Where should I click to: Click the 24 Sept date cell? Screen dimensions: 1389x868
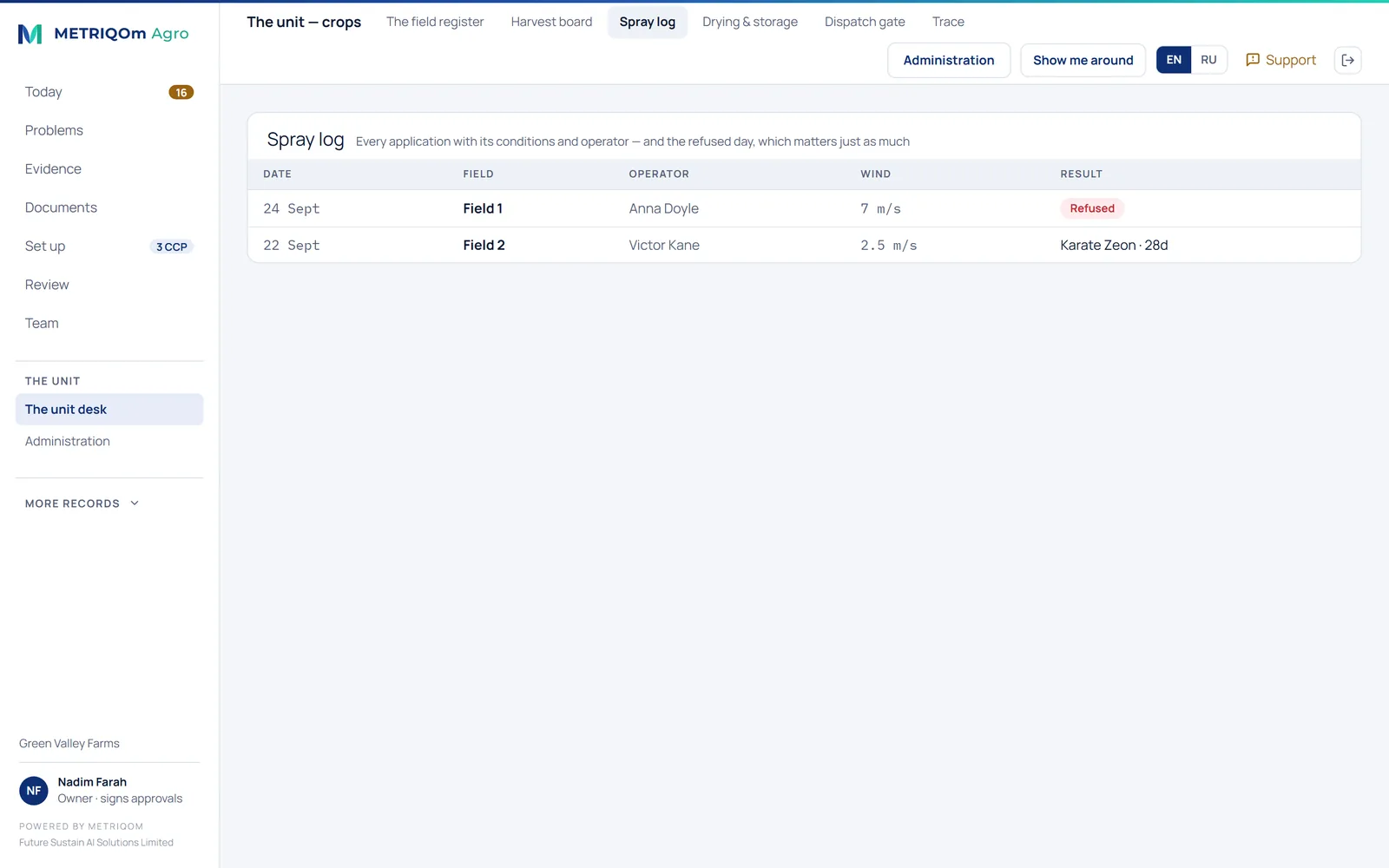coord(292,208)
